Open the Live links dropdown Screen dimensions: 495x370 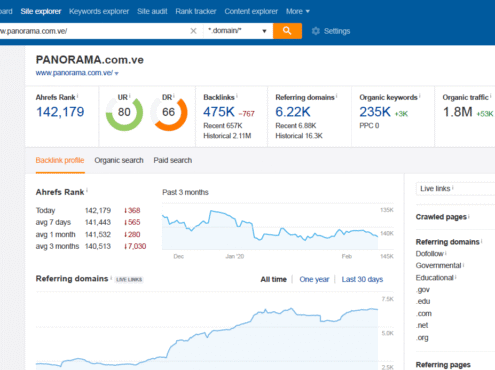455,189
